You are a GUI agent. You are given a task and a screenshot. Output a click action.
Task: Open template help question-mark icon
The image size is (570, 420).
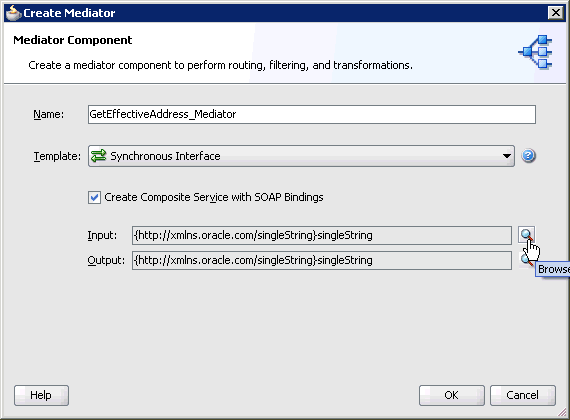(x=528, y=156)
